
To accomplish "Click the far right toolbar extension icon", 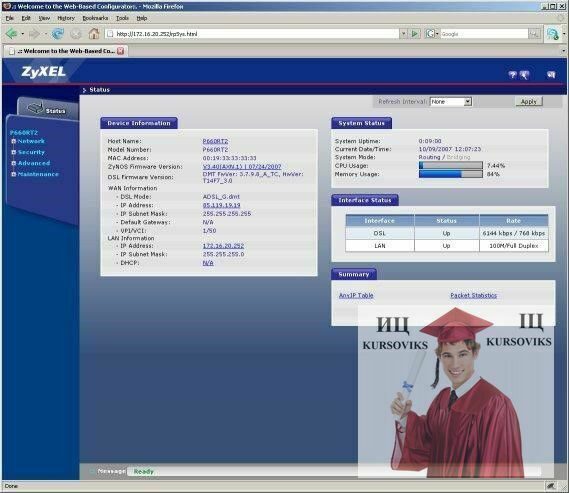I will [x=553, y=34].
